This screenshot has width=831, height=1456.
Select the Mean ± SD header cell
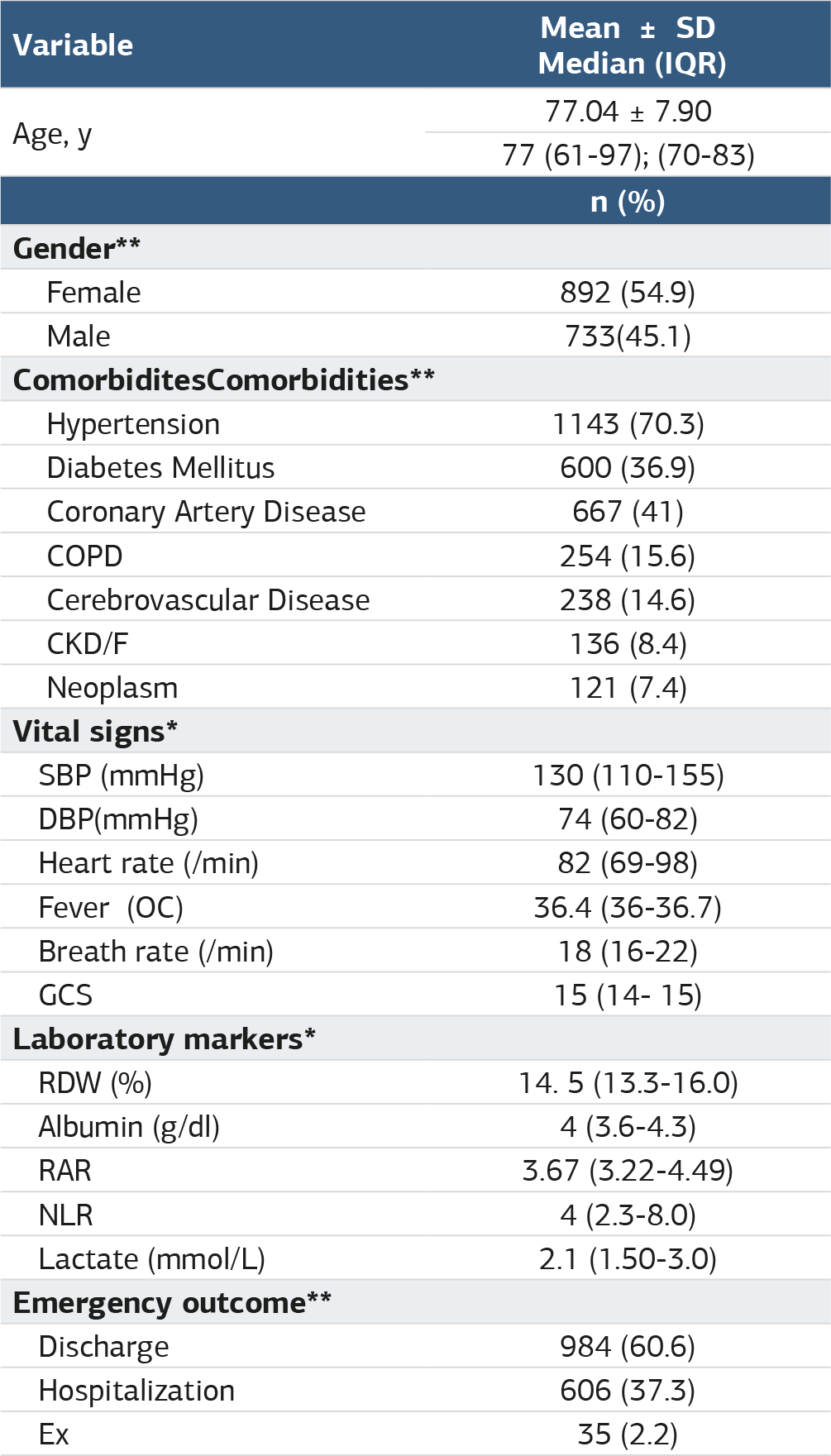click(628, 28)
